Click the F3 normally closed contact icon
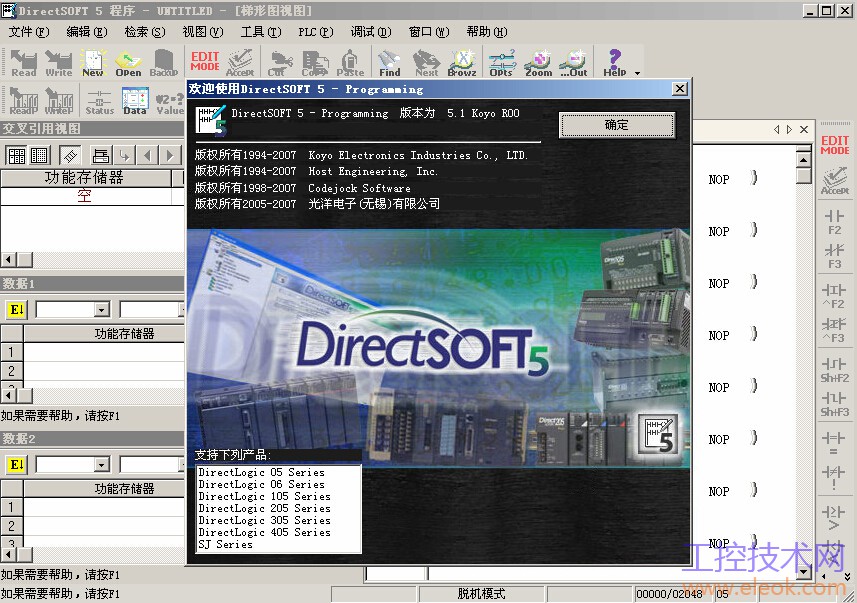 point(835,257)
